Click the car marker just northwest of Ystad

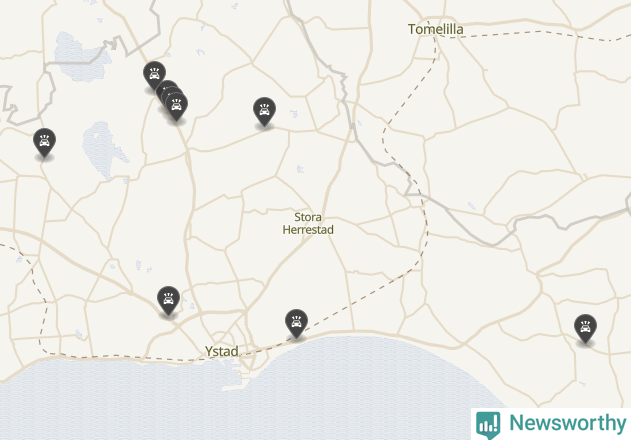pyautogui.click(x=168, y=300)
